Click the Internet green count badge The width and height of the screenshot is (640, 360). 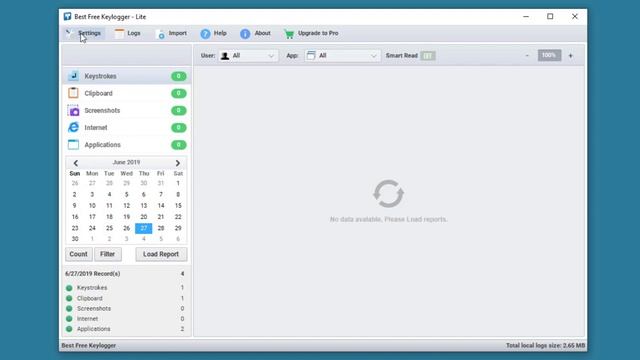click(179, 128)
